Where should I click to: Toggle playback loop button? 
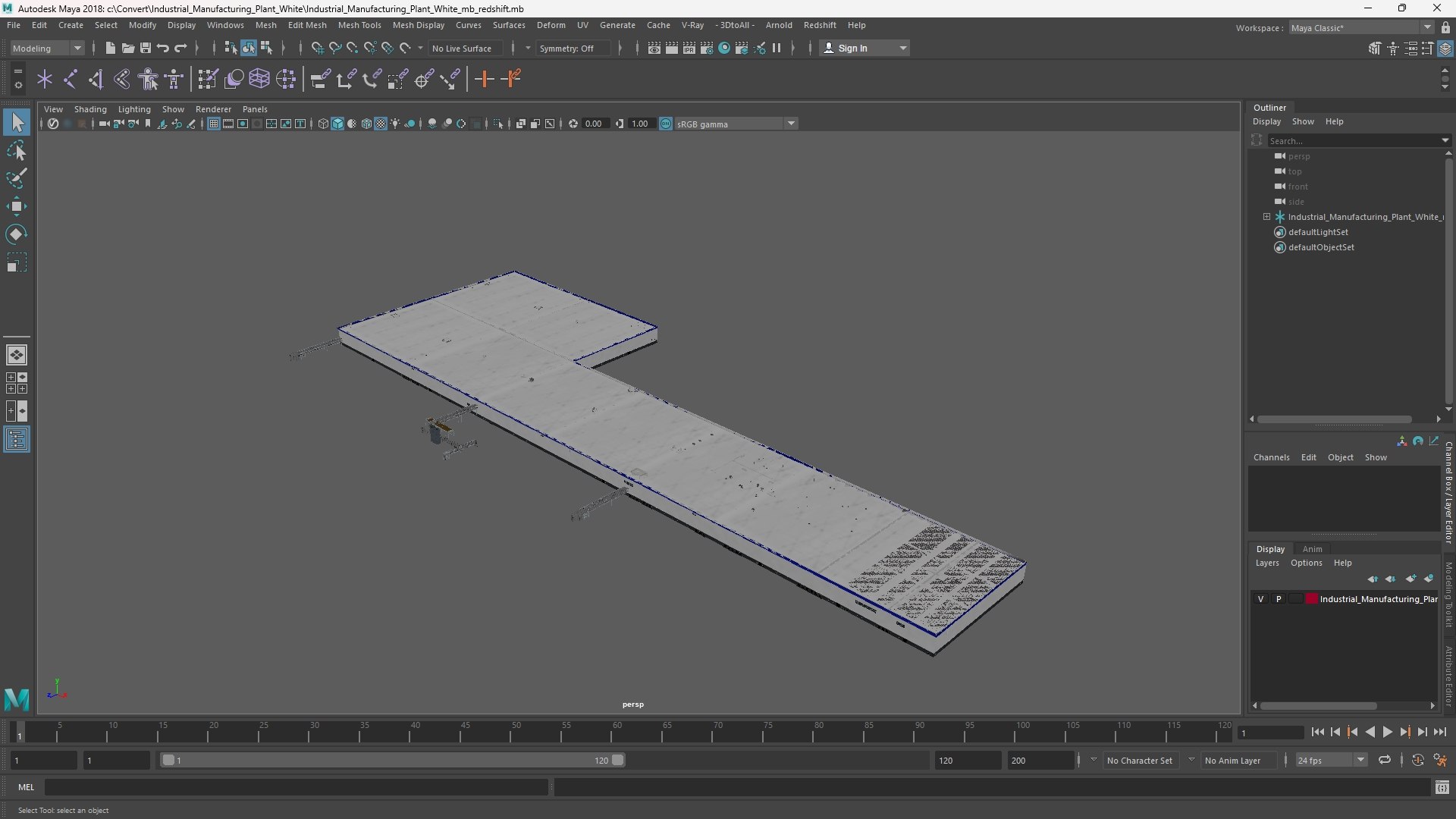pyautogui.click(x=1385, y=760)
